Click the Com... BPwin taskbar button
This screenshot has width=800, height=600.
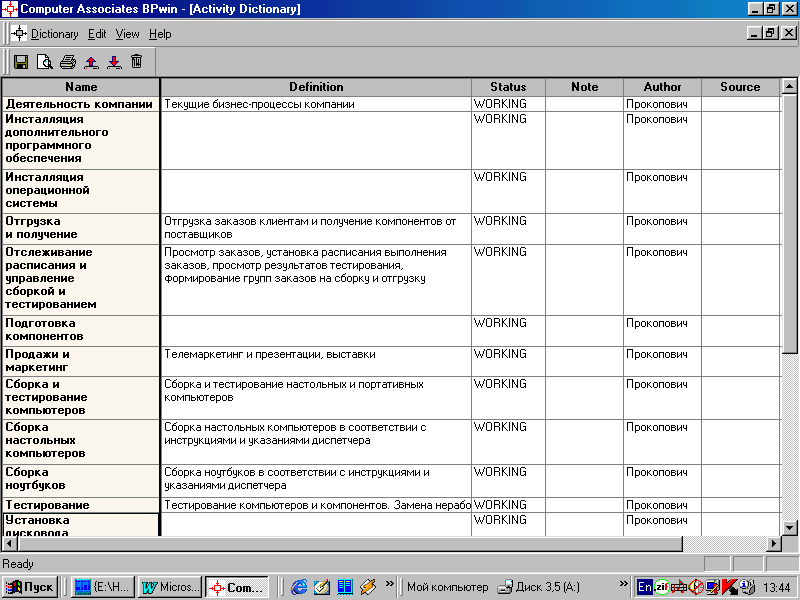(237, 587)
